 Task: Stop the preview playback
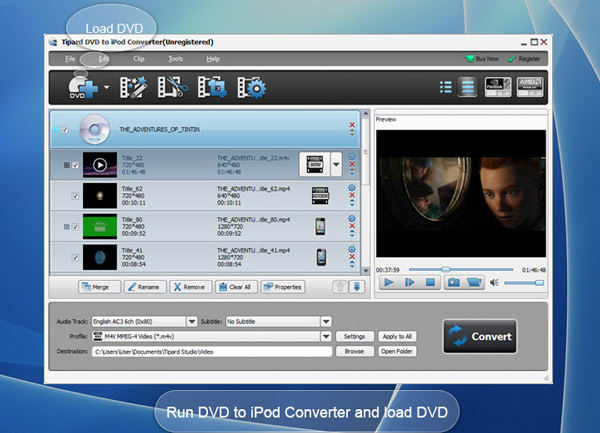pos(430,283)
